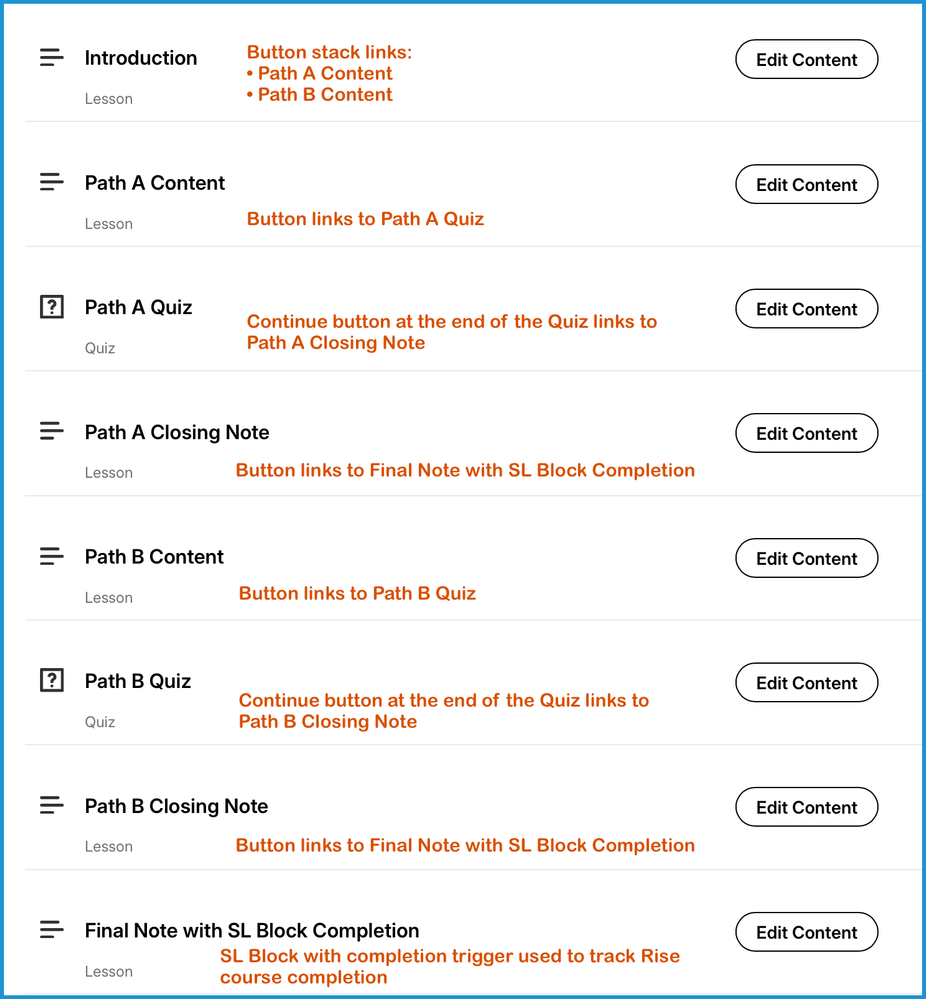Click the Path A Content lesson icon
Image resolution: width=926 pixels, height=999 pixels.
point(52,183)
